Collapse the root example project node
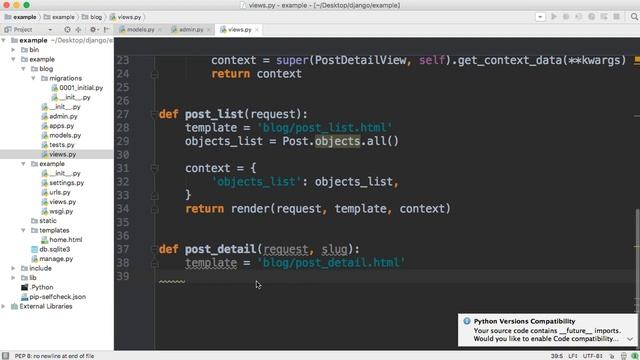 tap(4, 40)
